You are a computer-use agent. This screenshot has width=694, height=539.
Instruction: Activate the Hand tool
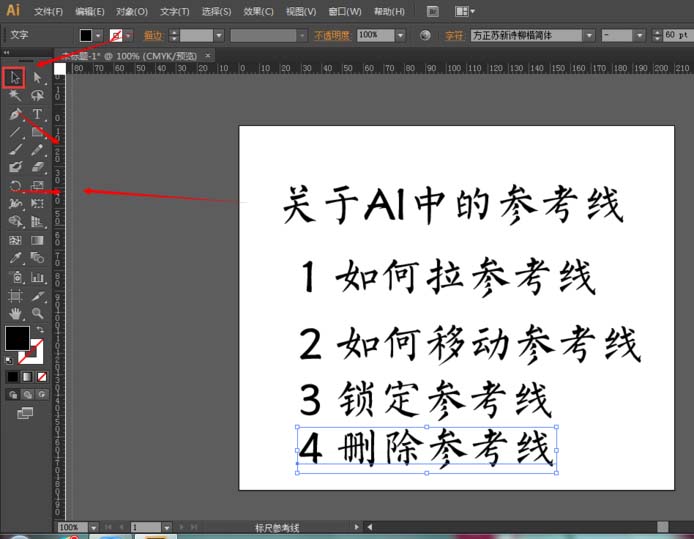(15, 313)
